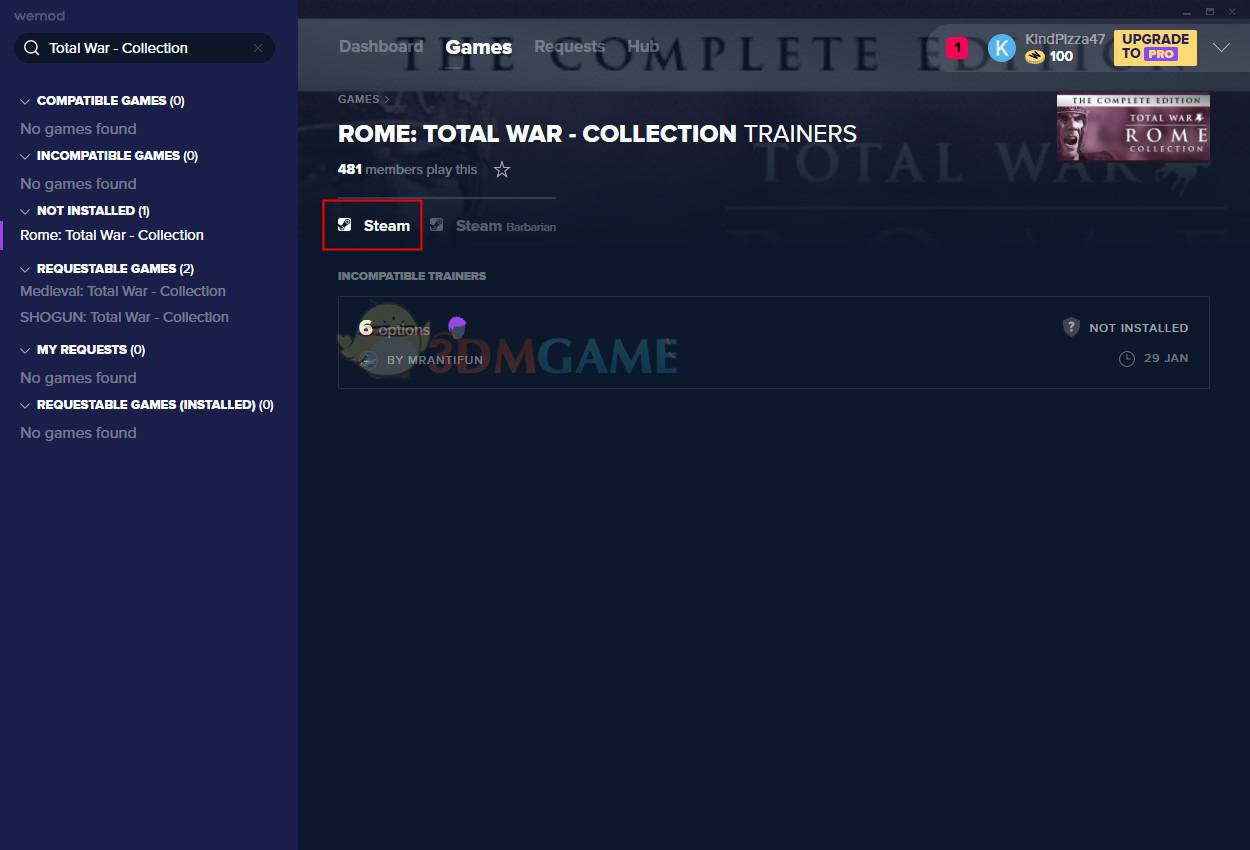Minimize the WeMod window

click(1185, 11)
